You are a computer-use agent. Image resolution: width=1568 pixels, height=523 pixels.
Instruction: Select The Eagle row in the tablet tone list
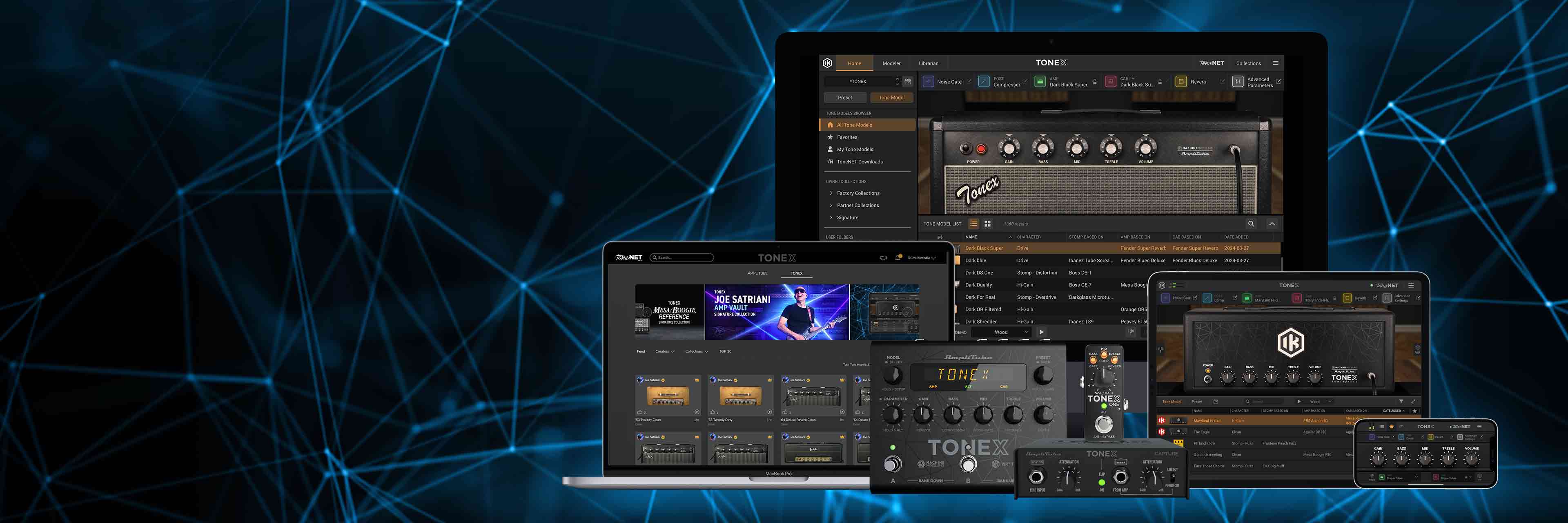click(x=1255, y=431)
